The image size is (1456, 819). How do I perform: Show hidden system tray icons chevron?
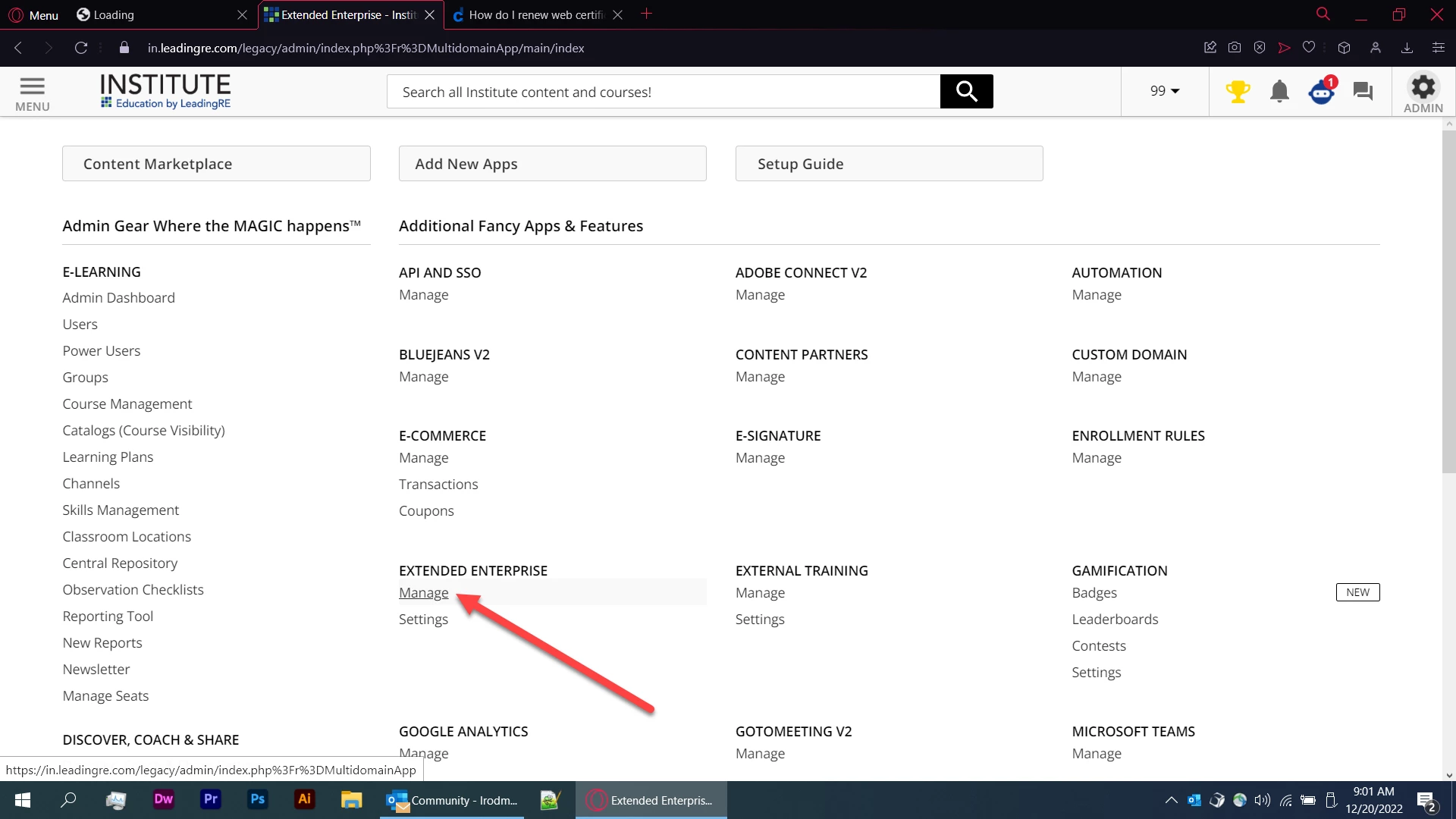point(1171,800)
